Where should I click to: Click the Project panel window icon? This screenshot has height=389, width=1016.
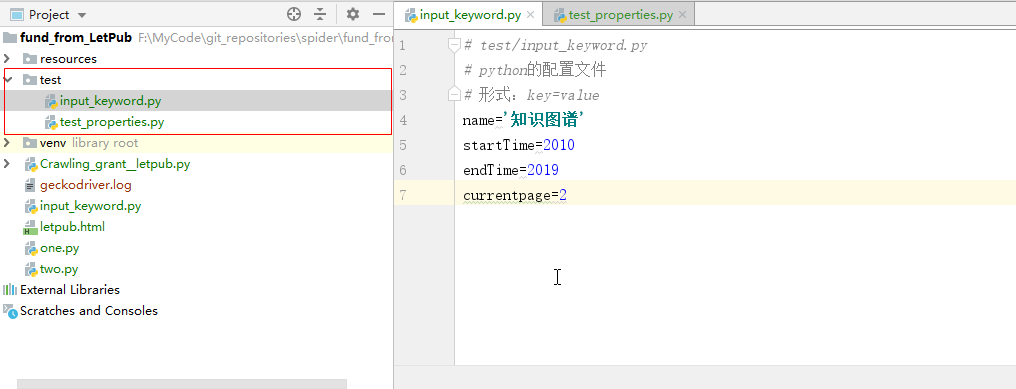click(17, 15)
